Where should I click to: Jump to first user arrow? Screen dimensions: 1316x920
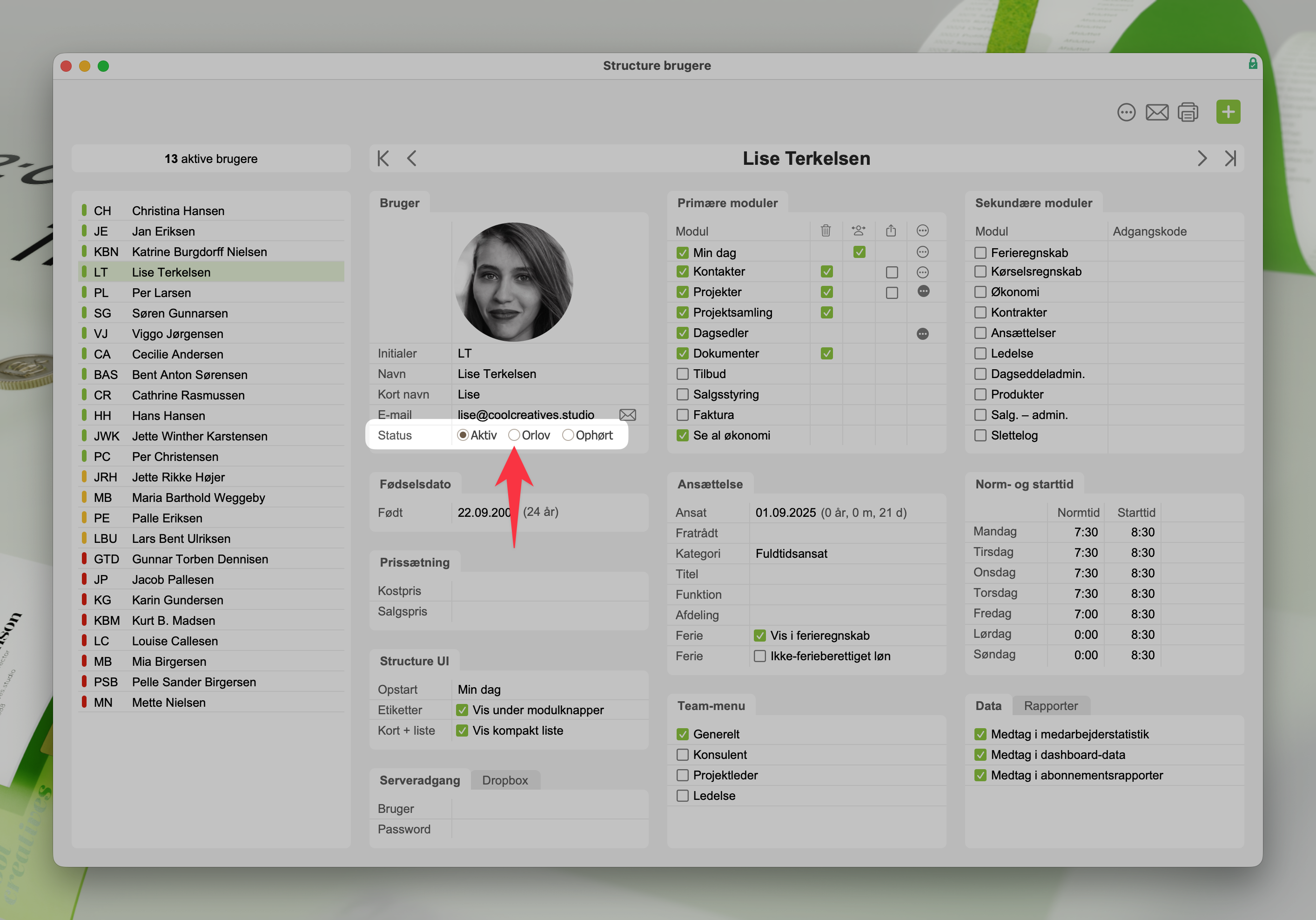(383, 158)
